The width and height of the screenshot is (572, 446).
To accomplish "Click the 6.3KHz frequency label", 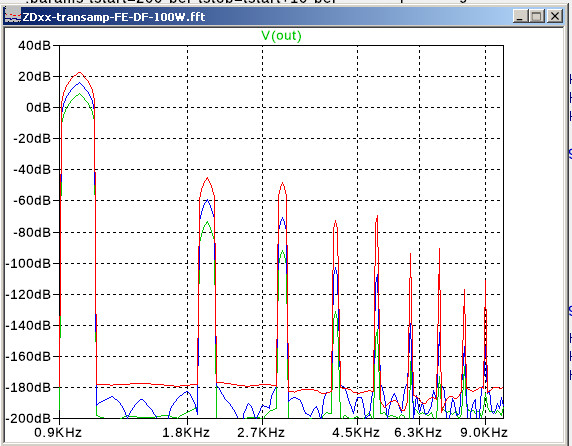I will coord(418,433).
